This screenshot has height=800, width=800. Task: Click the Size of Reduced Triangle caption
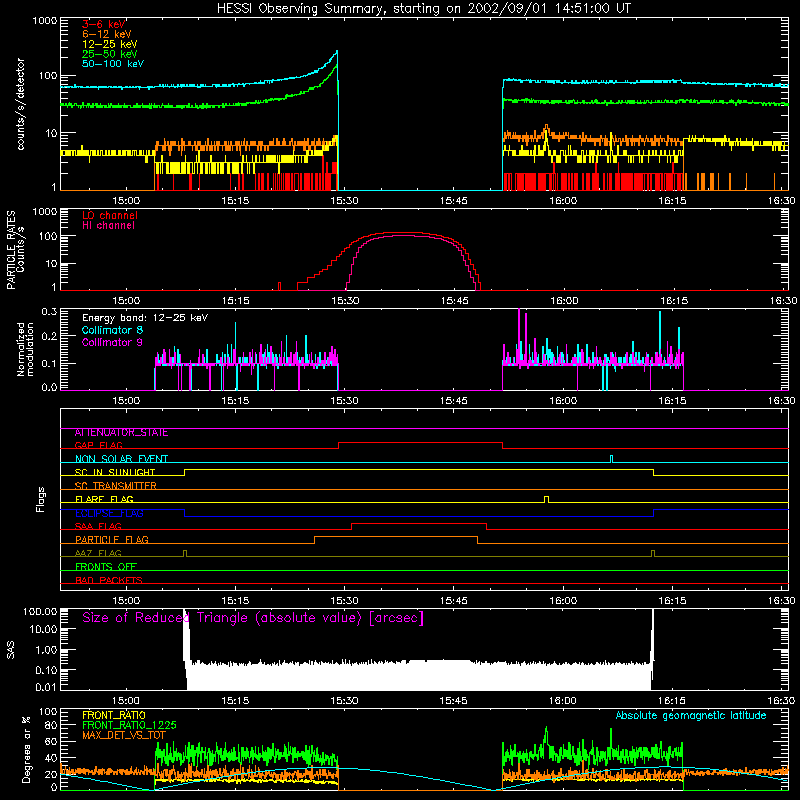point(253,618)
